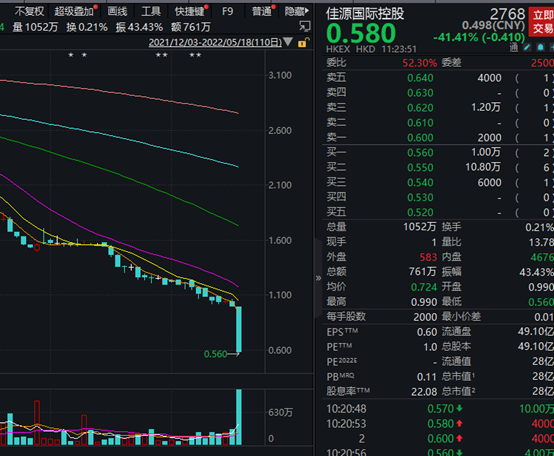Select the 买四 0.530 bid row
554x456 pixels.
click(438, 197)
